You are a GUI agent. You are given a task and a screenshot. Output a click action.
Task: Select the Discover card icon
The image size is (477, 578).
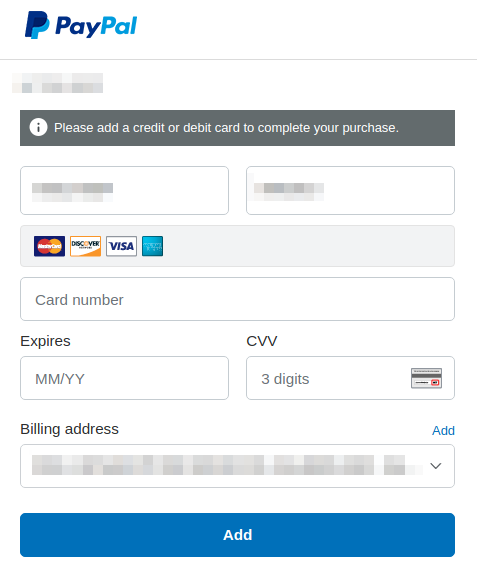[x=86, y=246]
